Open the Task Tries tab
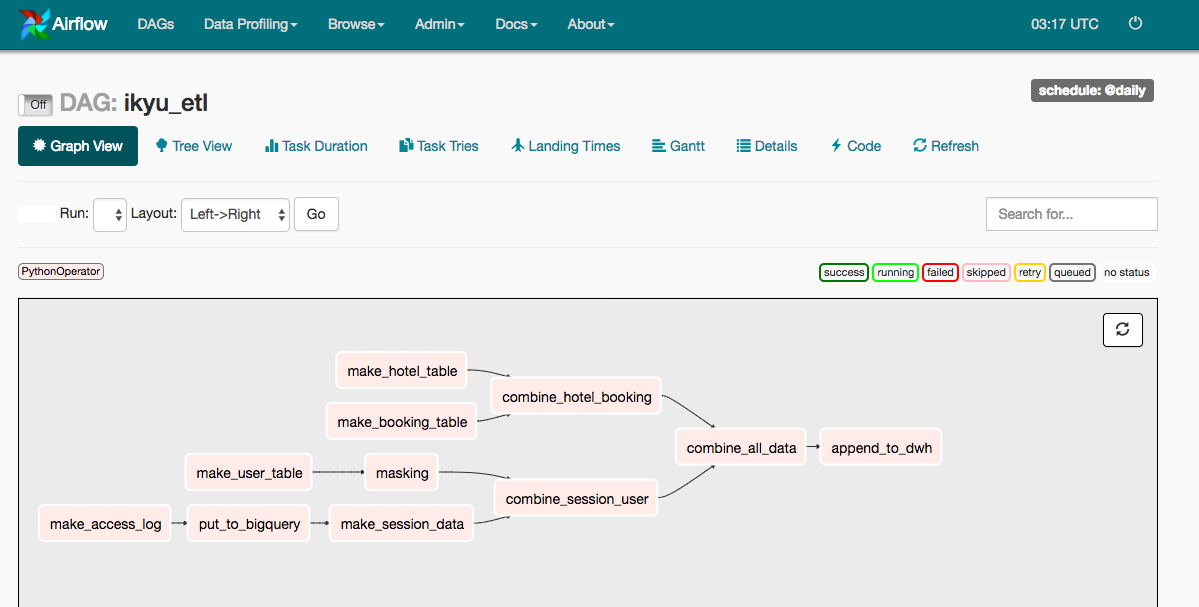The height and width of the screenshot is (607, 1199). (x=439, y=146)
